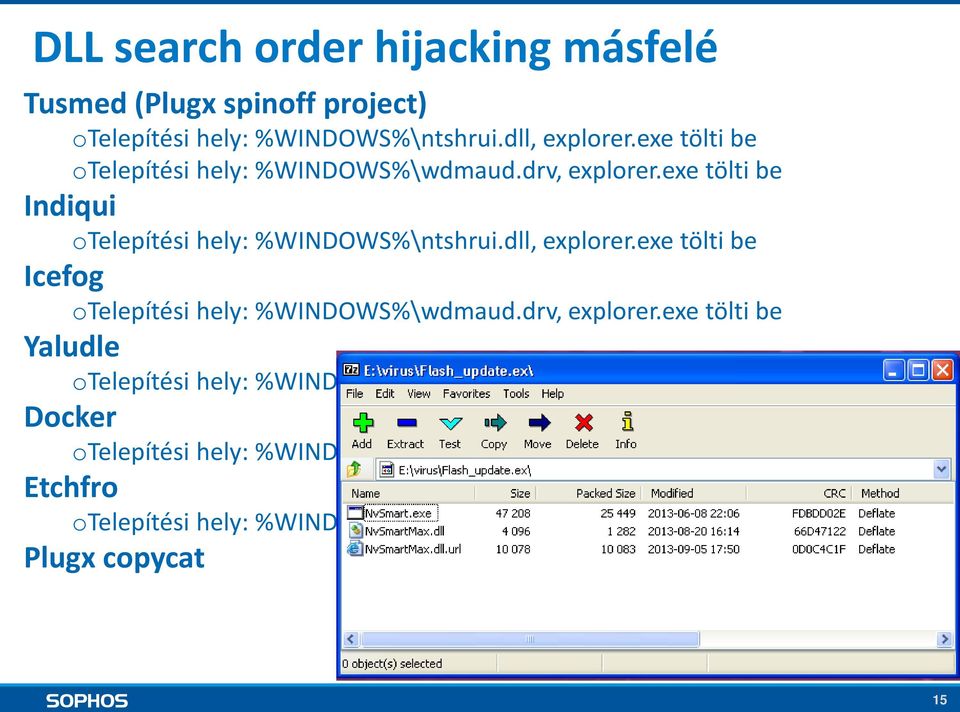The image size is (960, 712).
Task: Click modified date 2013-09-05 17:50
Action: tap(693, 549)
